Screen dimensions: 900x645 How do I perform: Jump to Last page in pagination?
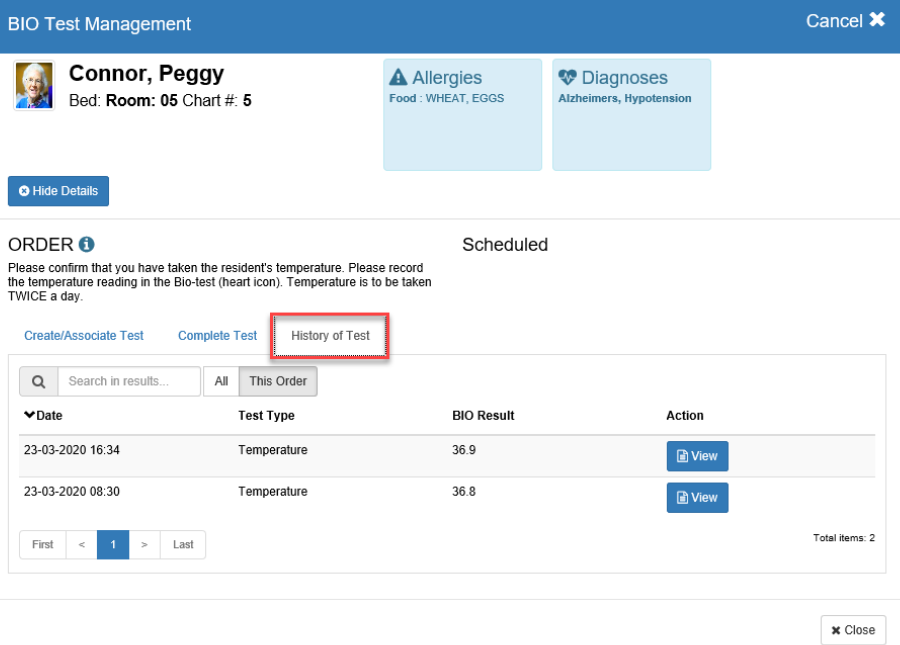tap(183, 545)
